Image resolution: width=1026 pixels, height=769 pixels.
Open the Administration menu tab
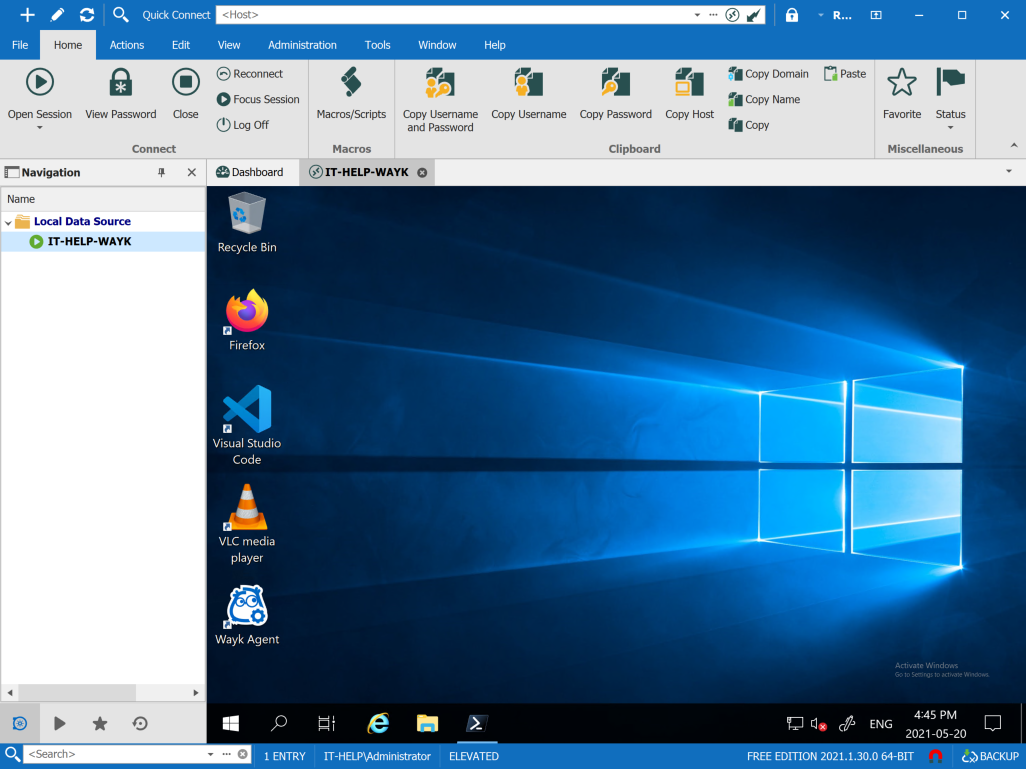tap(302, 45)
